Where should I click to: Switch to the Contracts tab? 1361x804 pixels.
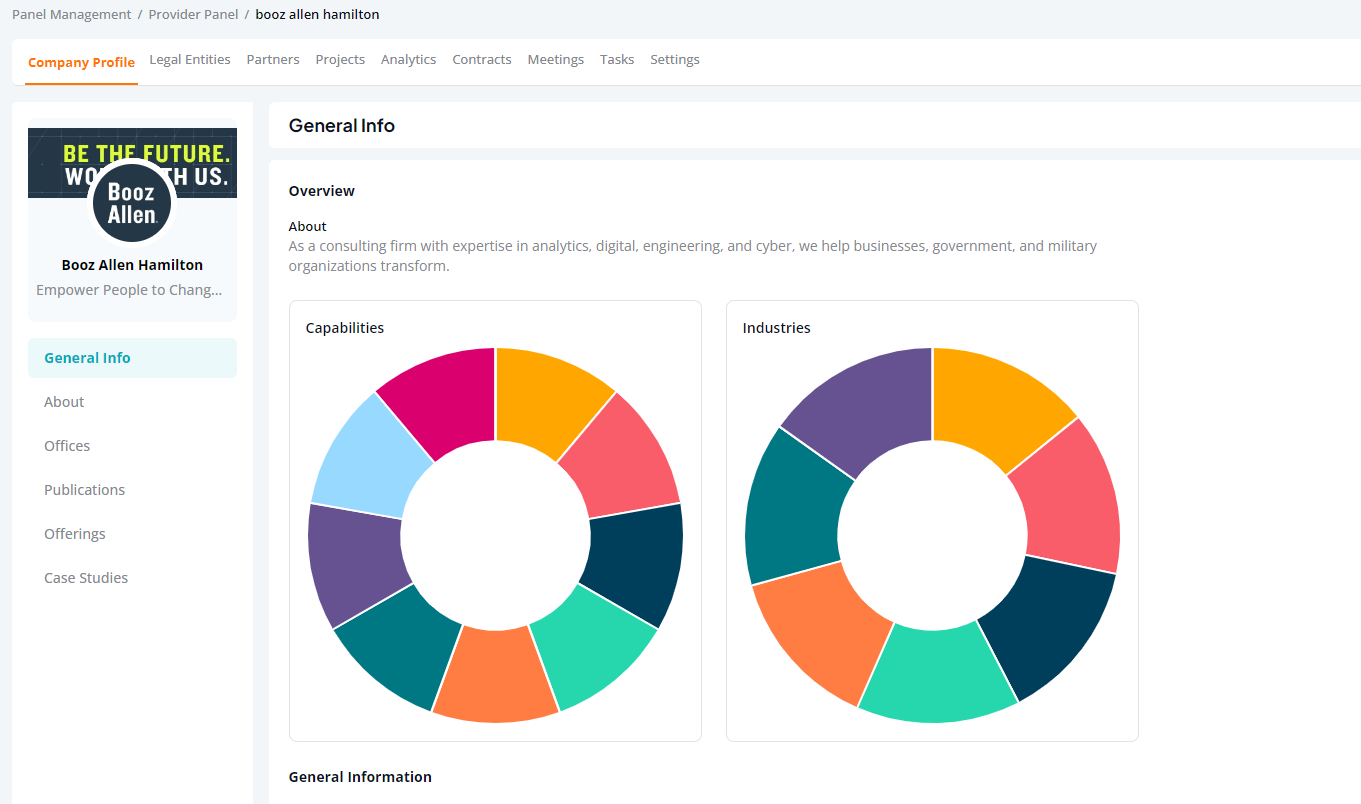point(482,60)
